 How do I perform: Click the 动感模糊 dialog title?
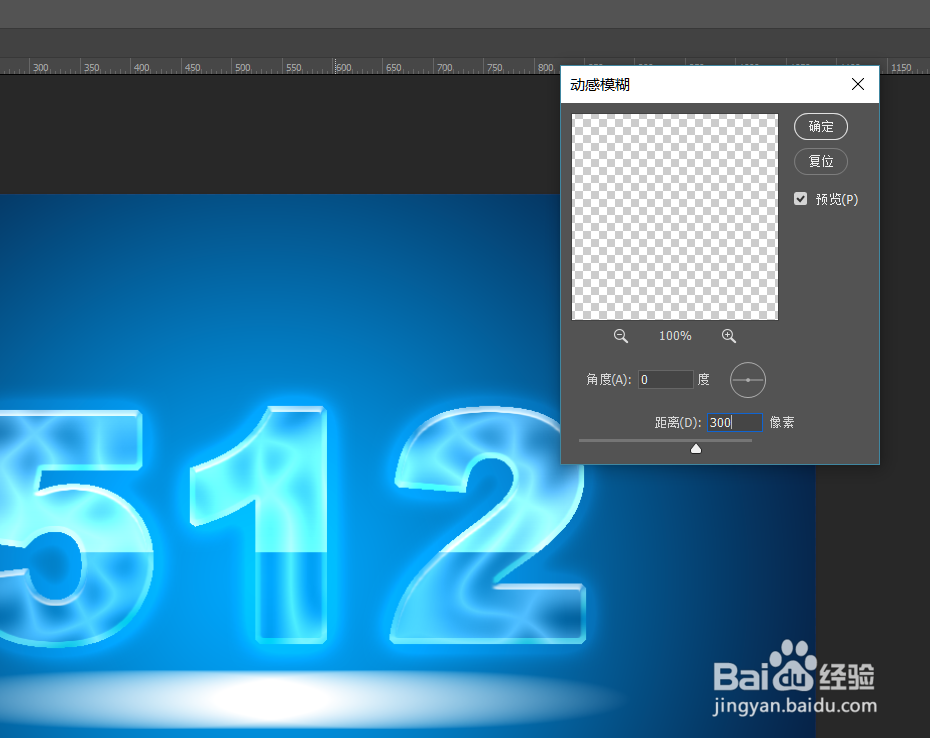point(600,85)
